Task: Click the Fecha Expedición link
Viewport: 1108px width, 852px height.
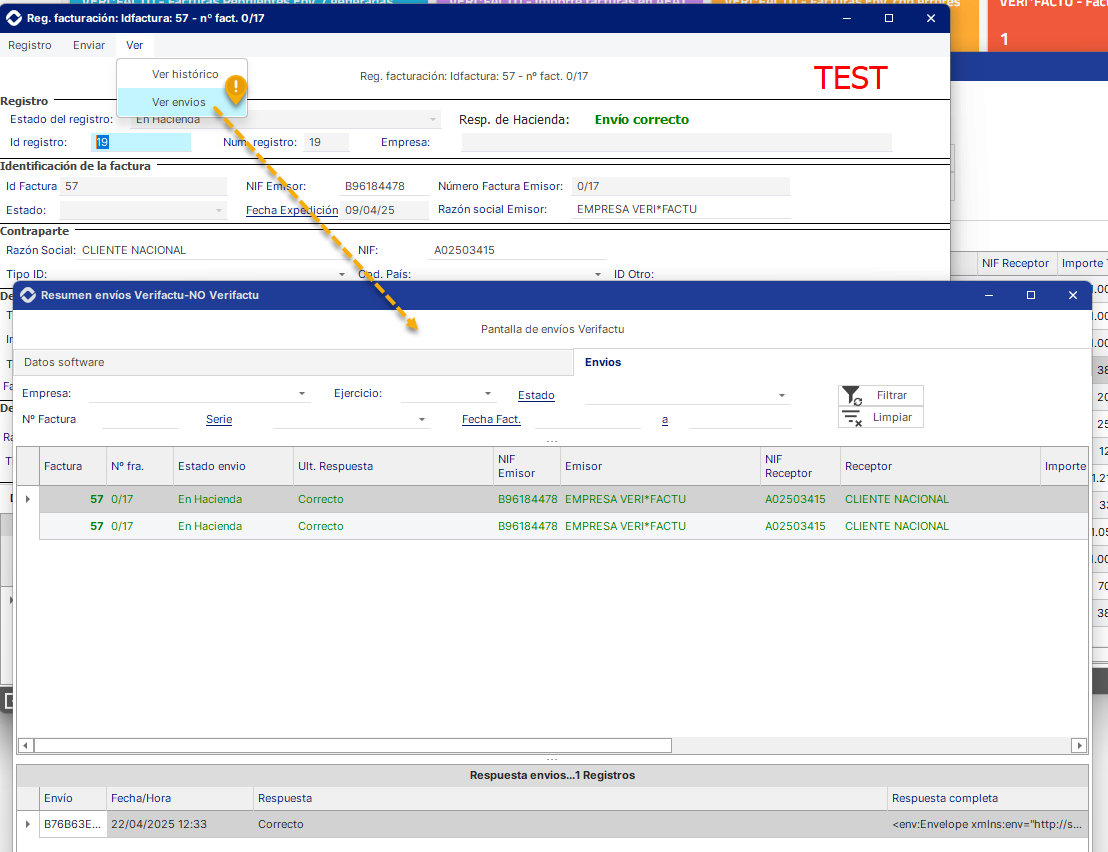Action: 292,211
